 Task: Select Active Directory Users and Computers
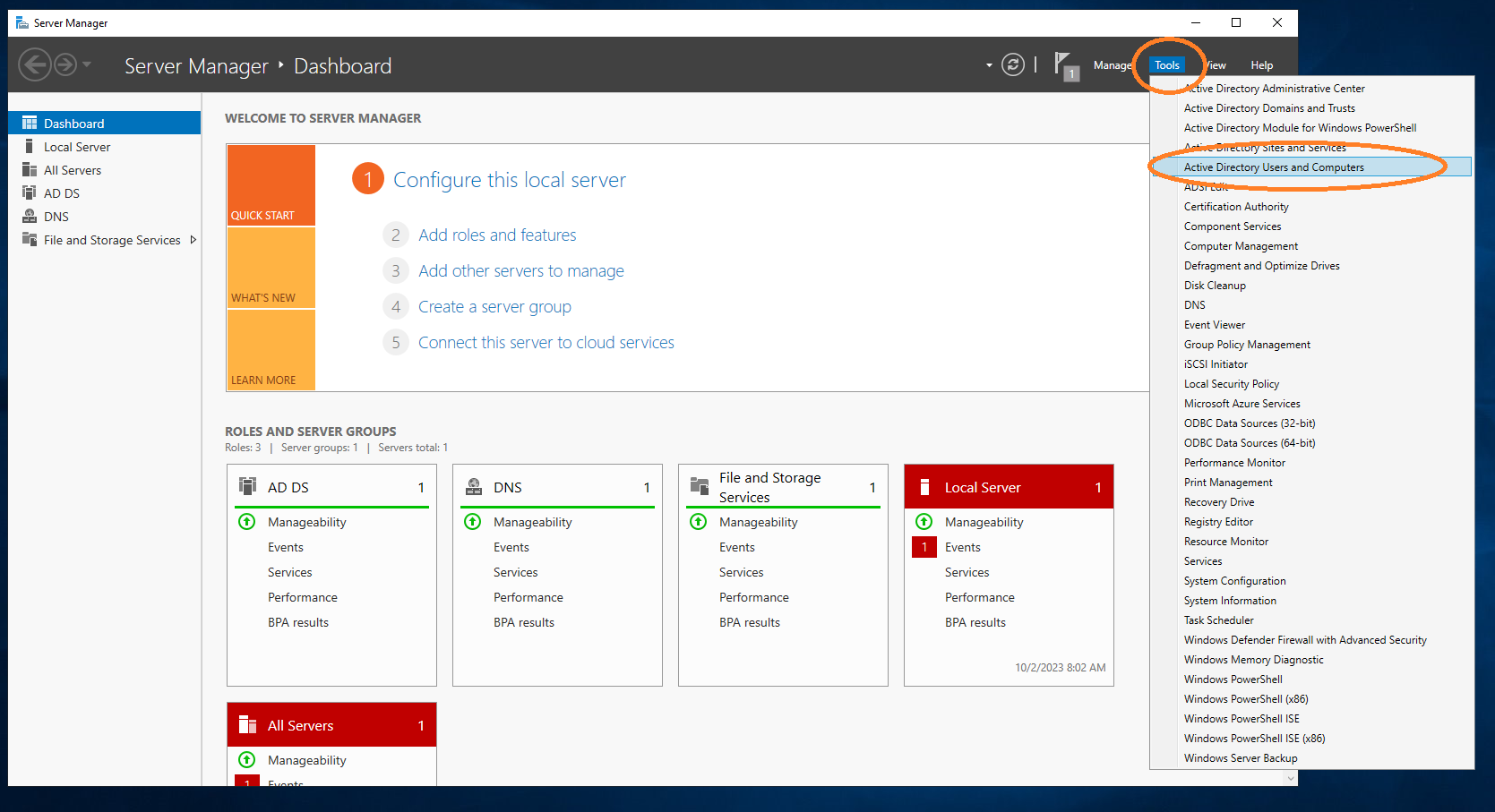click(x=1275, y=167)
